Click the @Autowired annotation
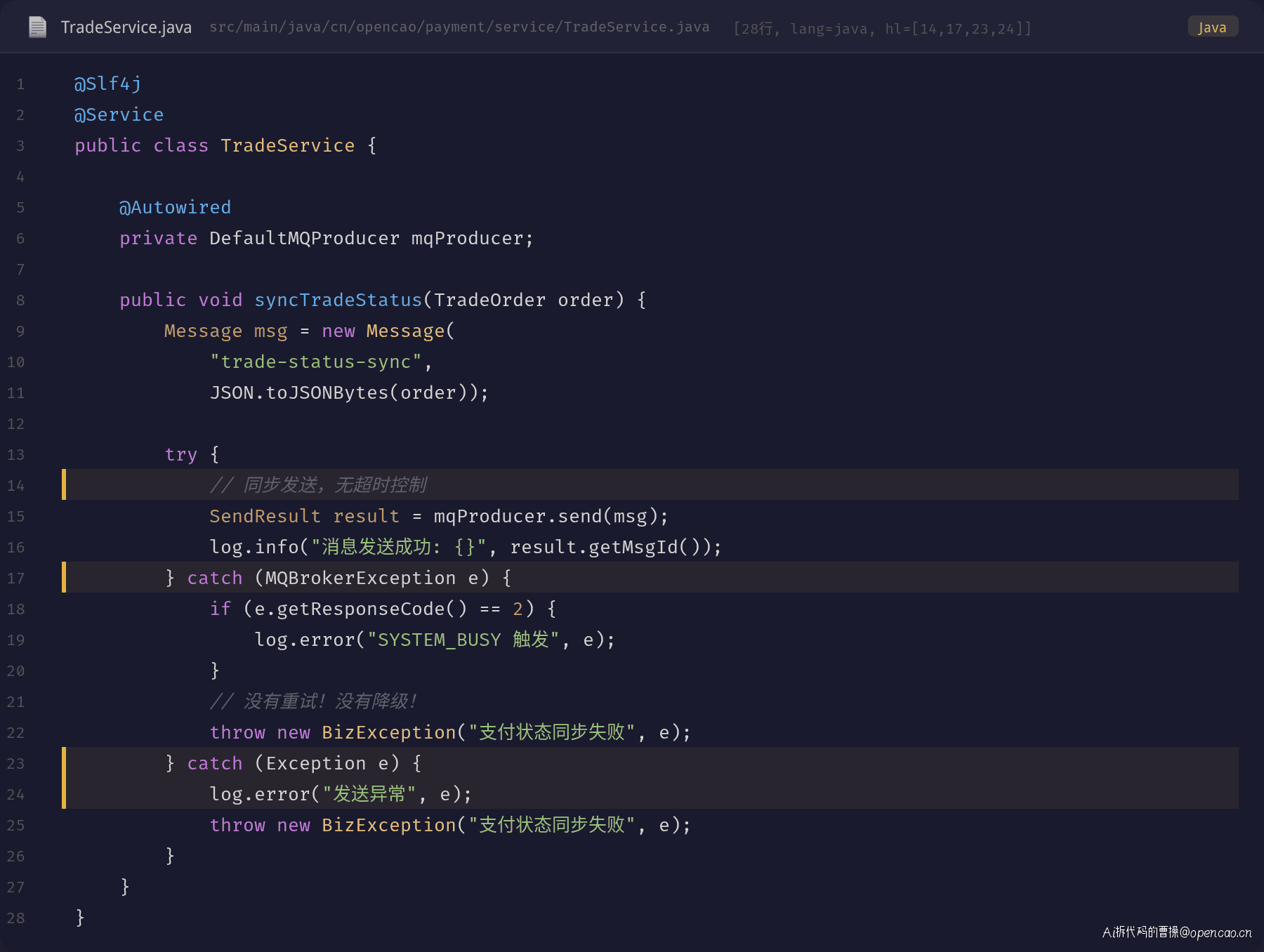 click(175, 207)
